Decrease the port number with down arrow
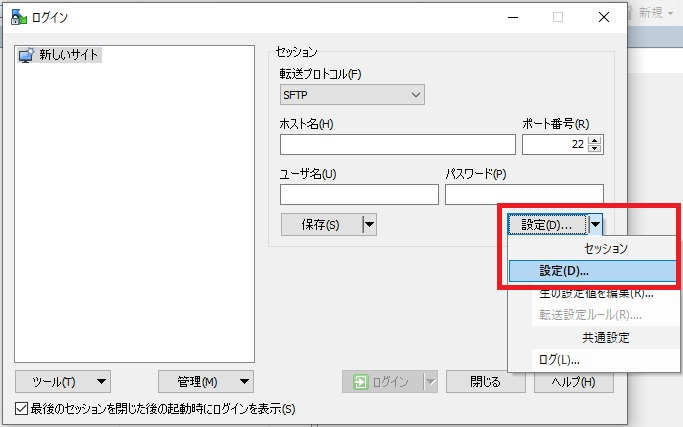The height and width of the screenshot is (427, 683). pyautogui.click(x=596, y=149)
